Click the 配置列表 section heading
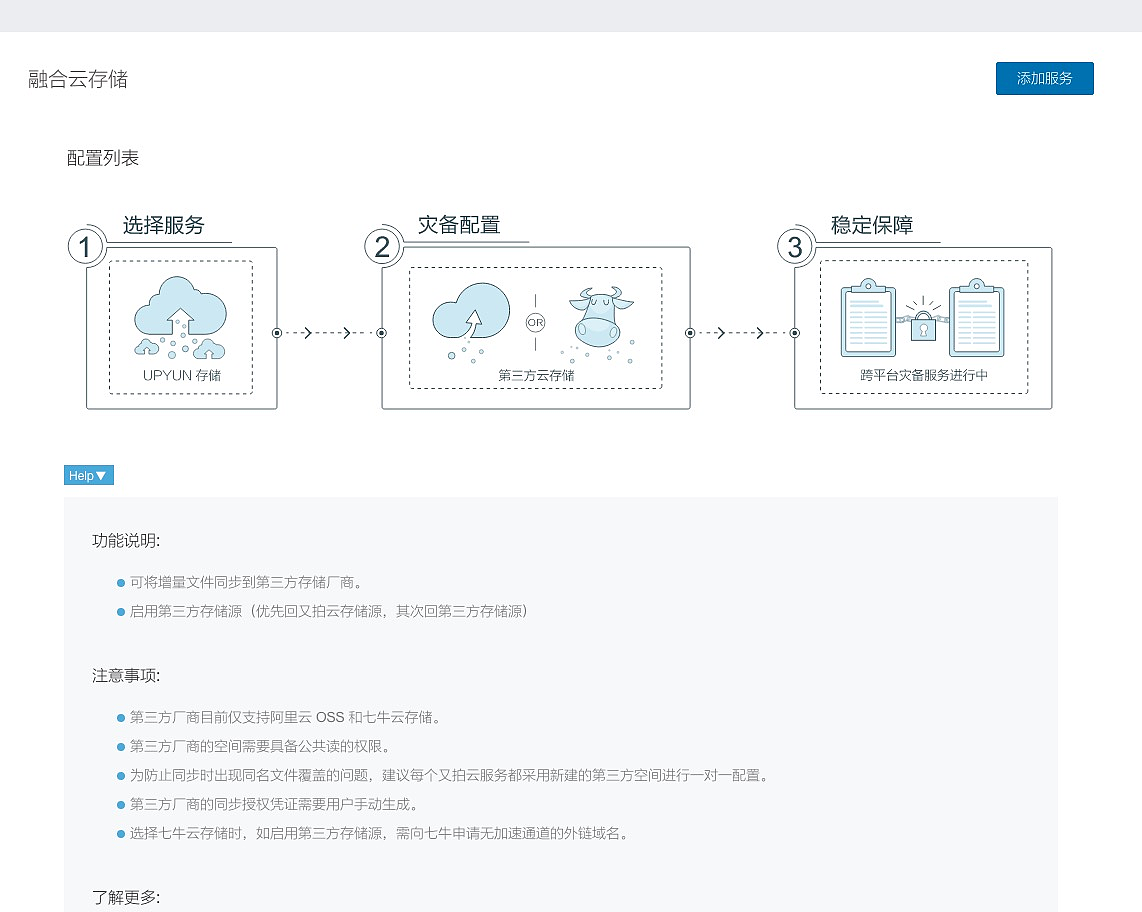Screen dimensions: 1142x912 coord(103,158)
